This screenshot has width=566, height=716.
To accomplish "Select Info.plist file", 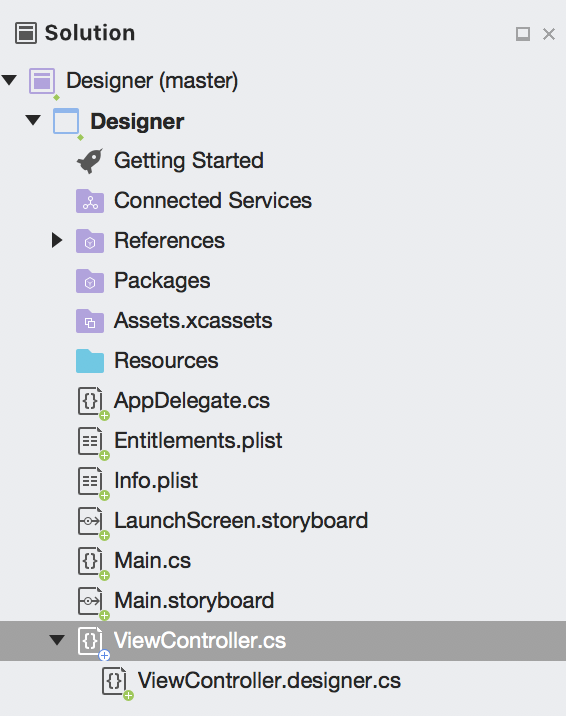I will tap(156, 481).
